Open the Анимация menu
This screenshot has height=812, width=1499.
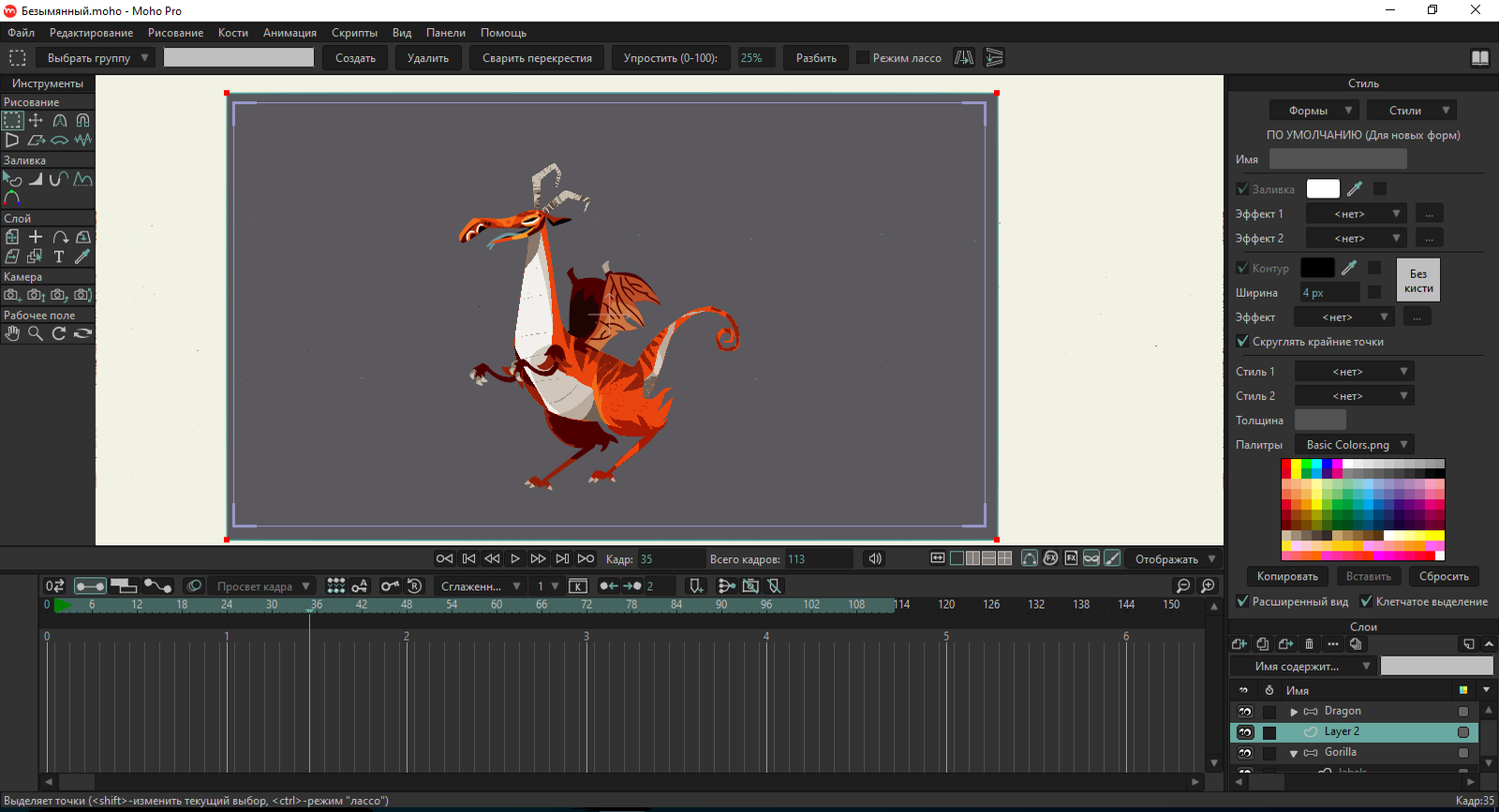pyautogui.click(x=289, y=33)
